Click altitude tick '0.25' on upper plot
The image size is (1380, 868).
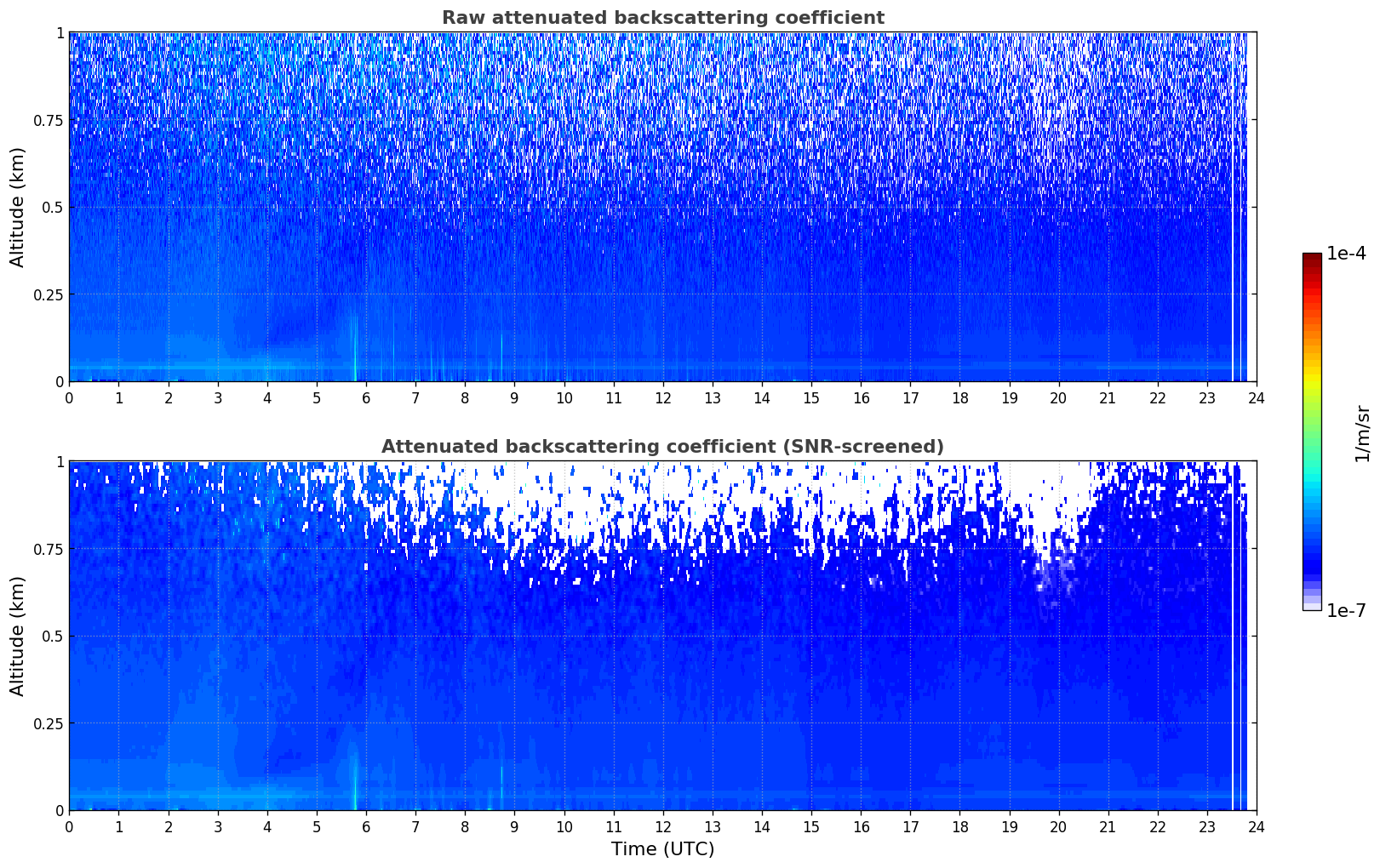48,294
